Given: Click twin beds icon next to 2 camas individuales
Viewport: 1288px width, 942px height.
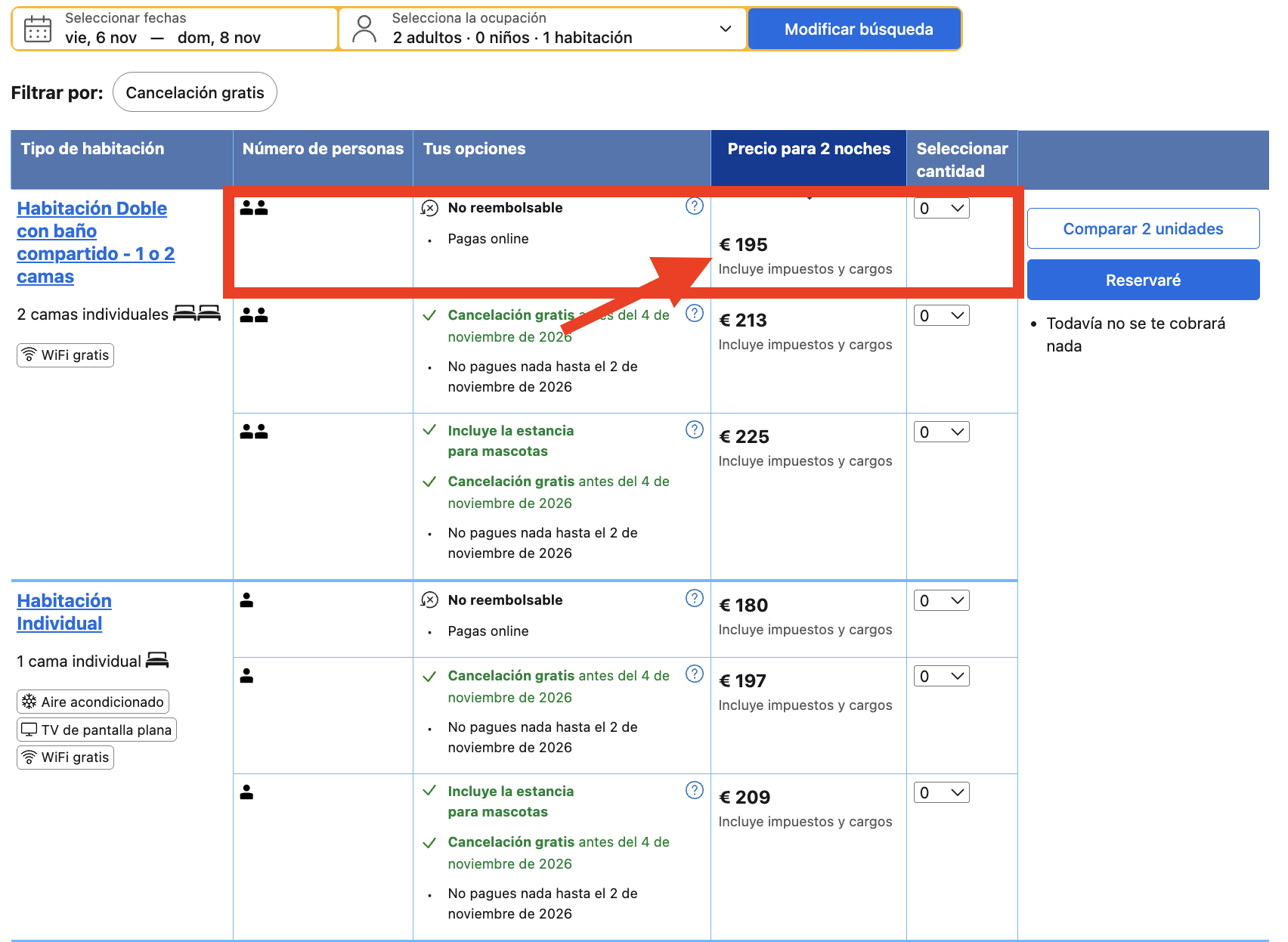Looking at the screenshot, I should click(x=197, y=313).
